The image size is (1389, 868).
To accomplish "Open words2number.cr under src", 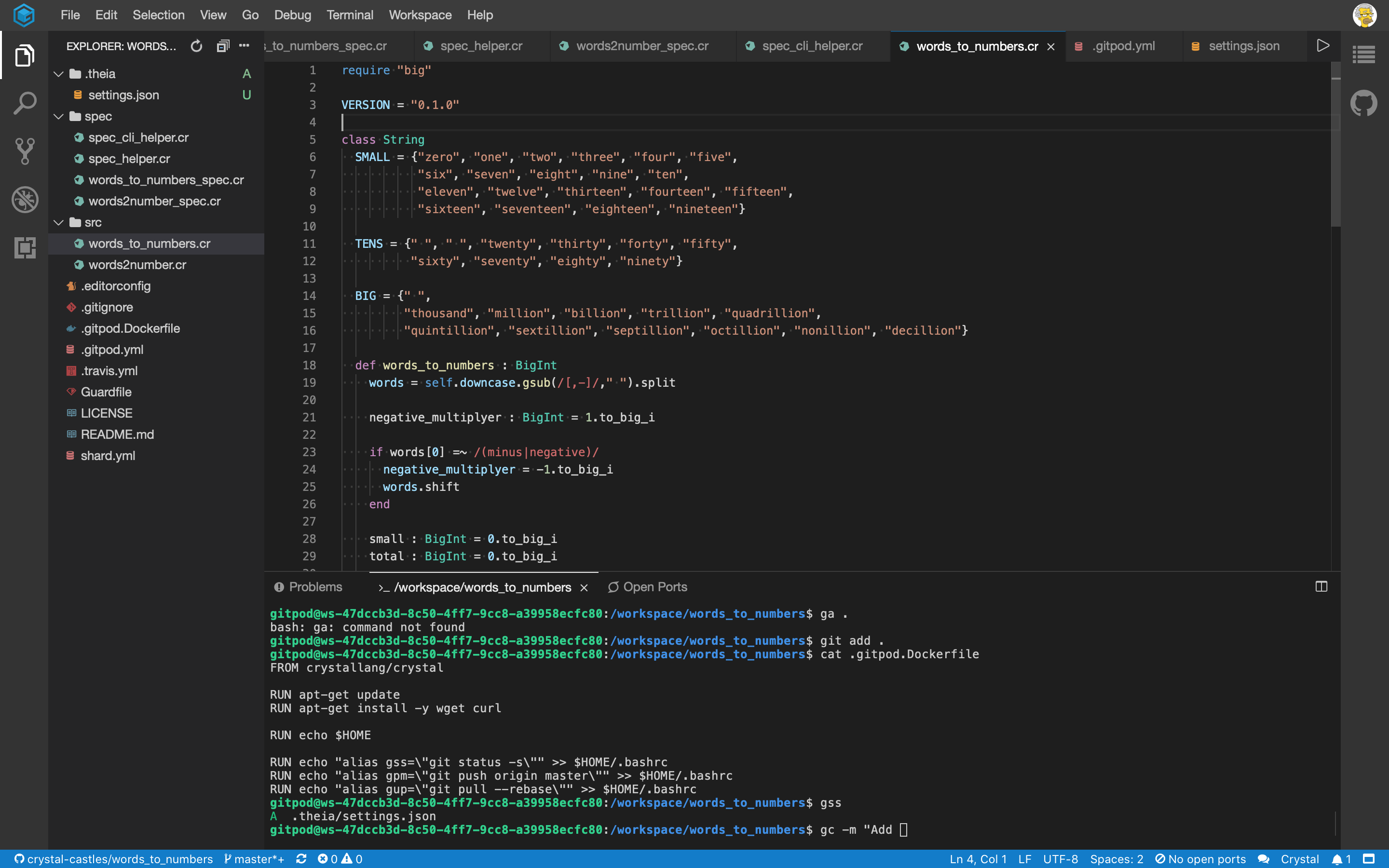I will click(x=156, y=265).
